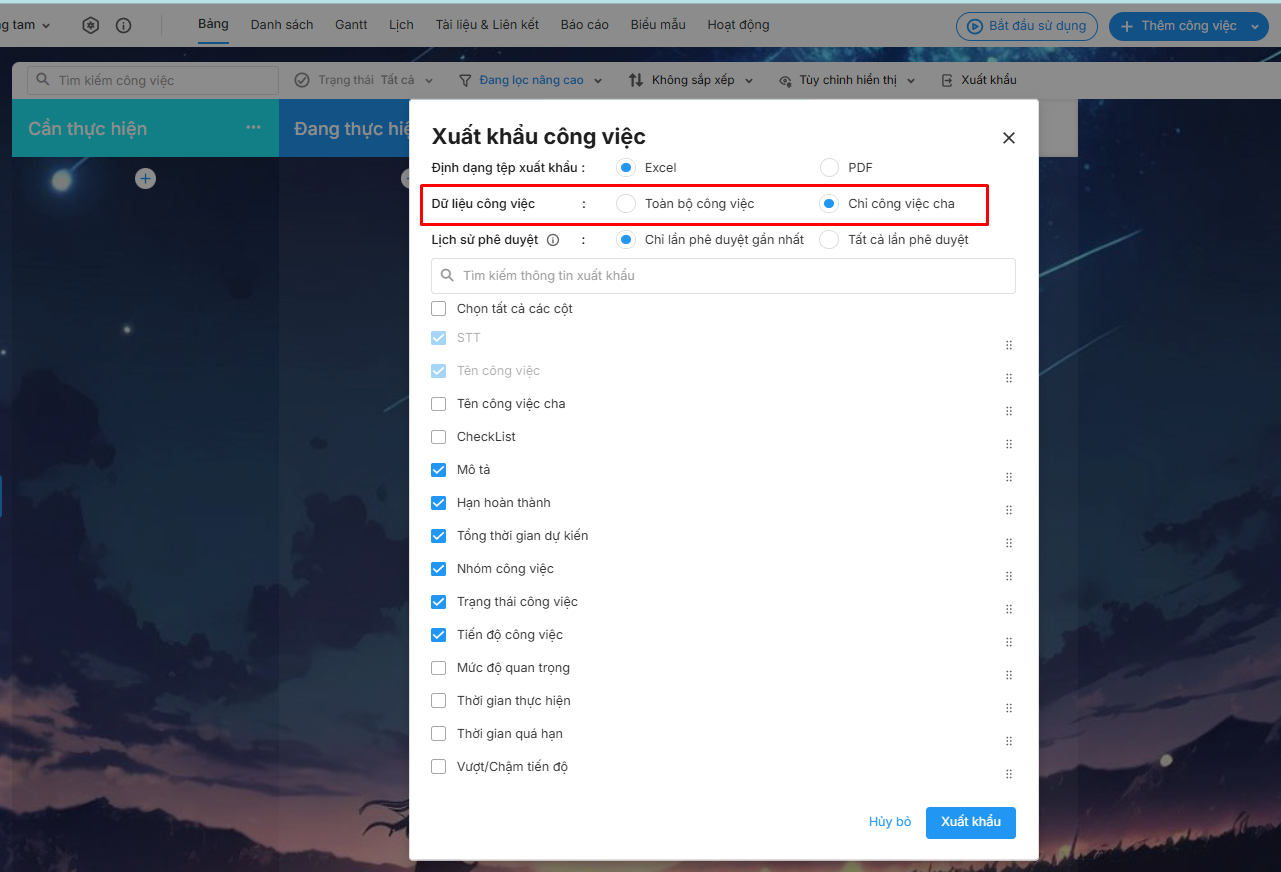Viewport: 1281px width, 872px height.
Task: Uncheck Nhóm công việc column
Action: [438, 569]
